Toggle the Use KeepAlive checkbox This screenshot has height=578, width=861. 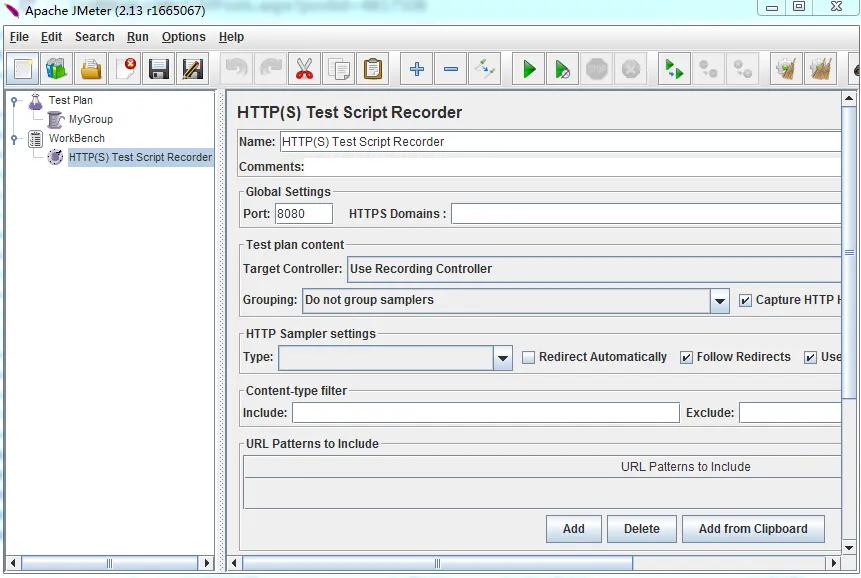point(810,357)
